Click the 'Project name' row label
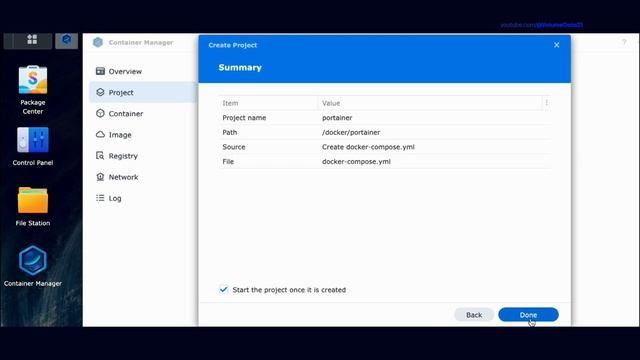This screenshot has height=360, width=640. (x=244, y=118)
